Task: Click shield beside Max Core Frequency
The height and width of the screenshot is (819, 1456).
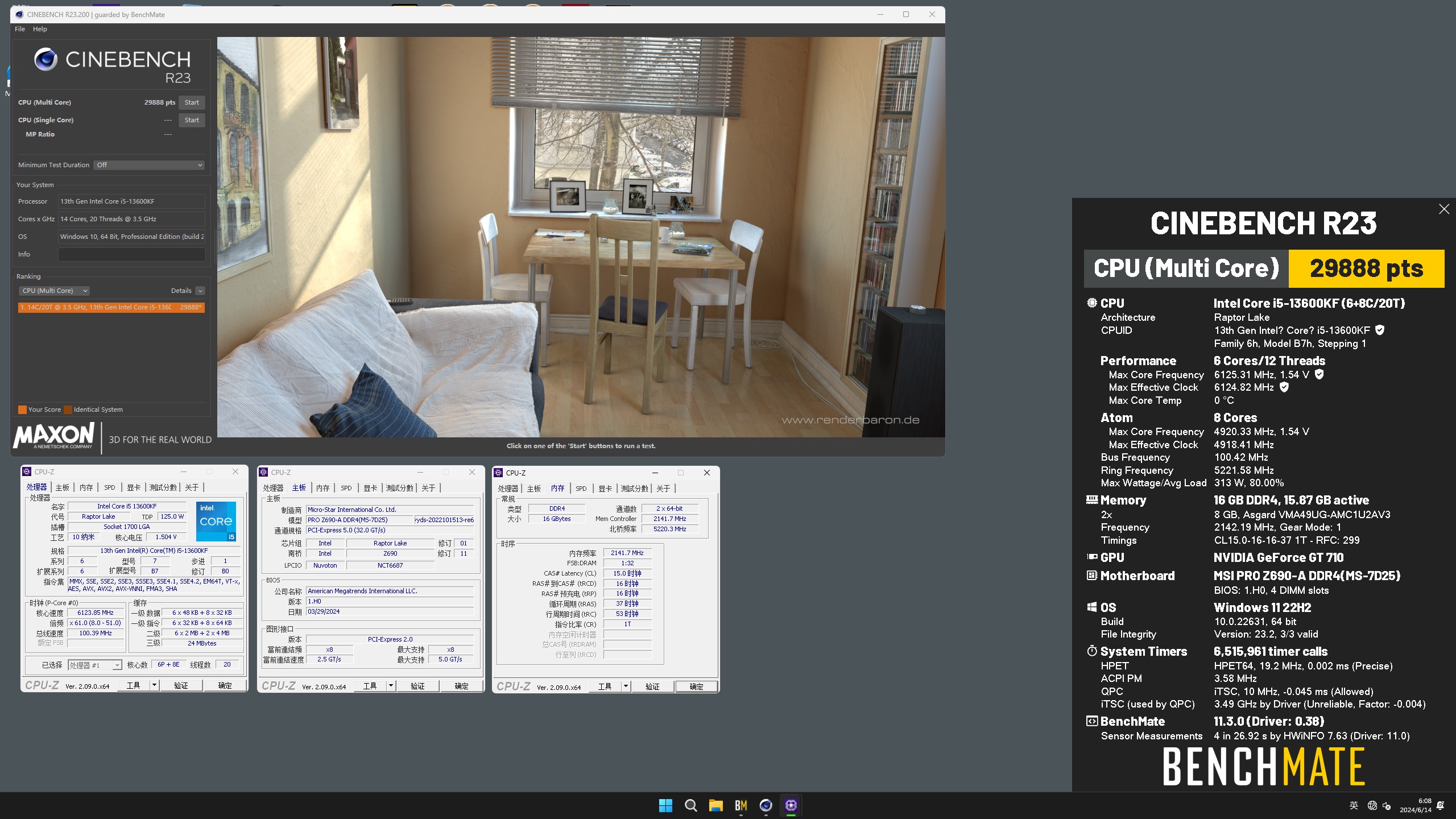Action: pyautogui.click(x=1319, y=374)
